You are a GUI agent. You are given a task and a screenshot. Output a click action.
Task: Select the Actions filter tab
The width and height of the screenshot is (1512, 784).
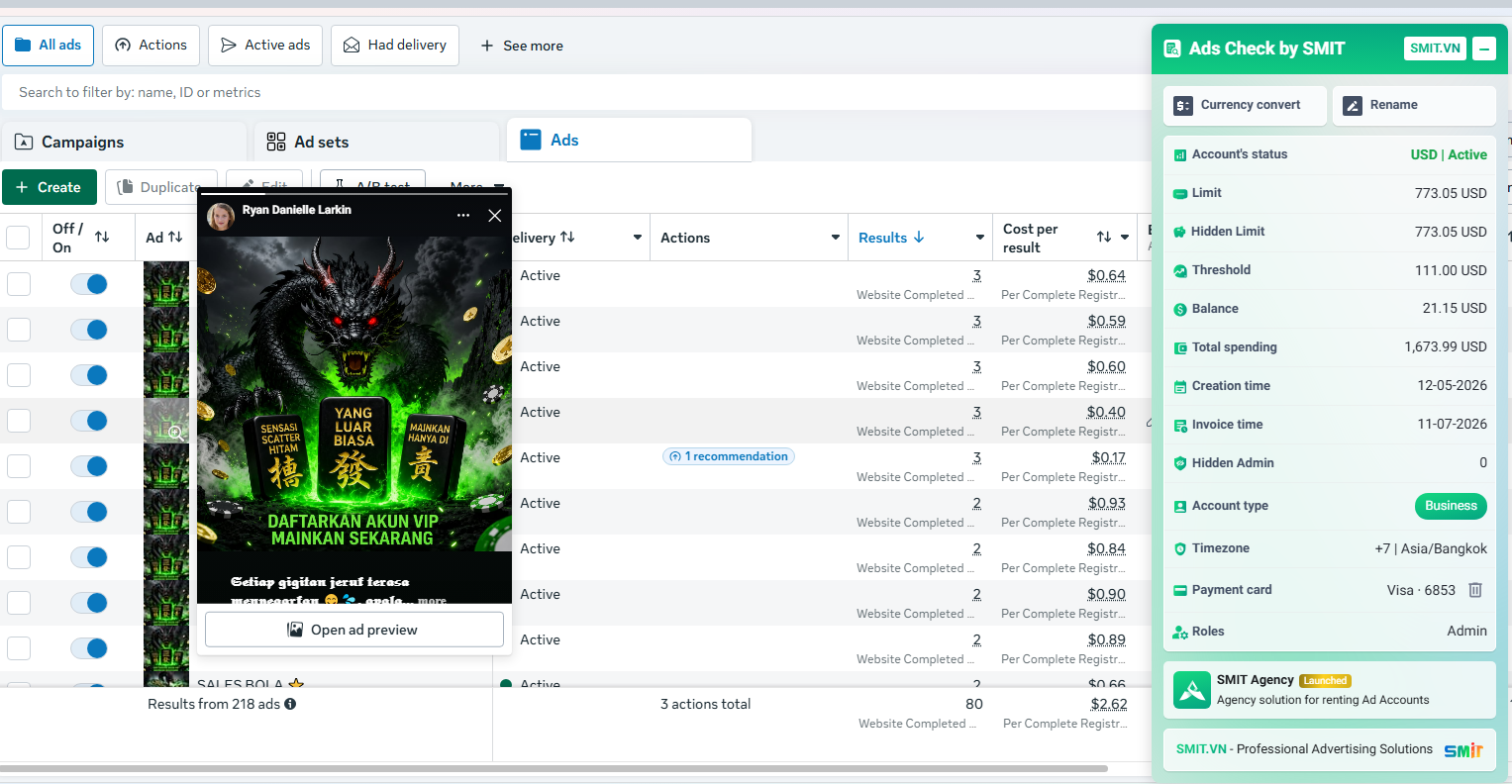(x=151, y=46)
